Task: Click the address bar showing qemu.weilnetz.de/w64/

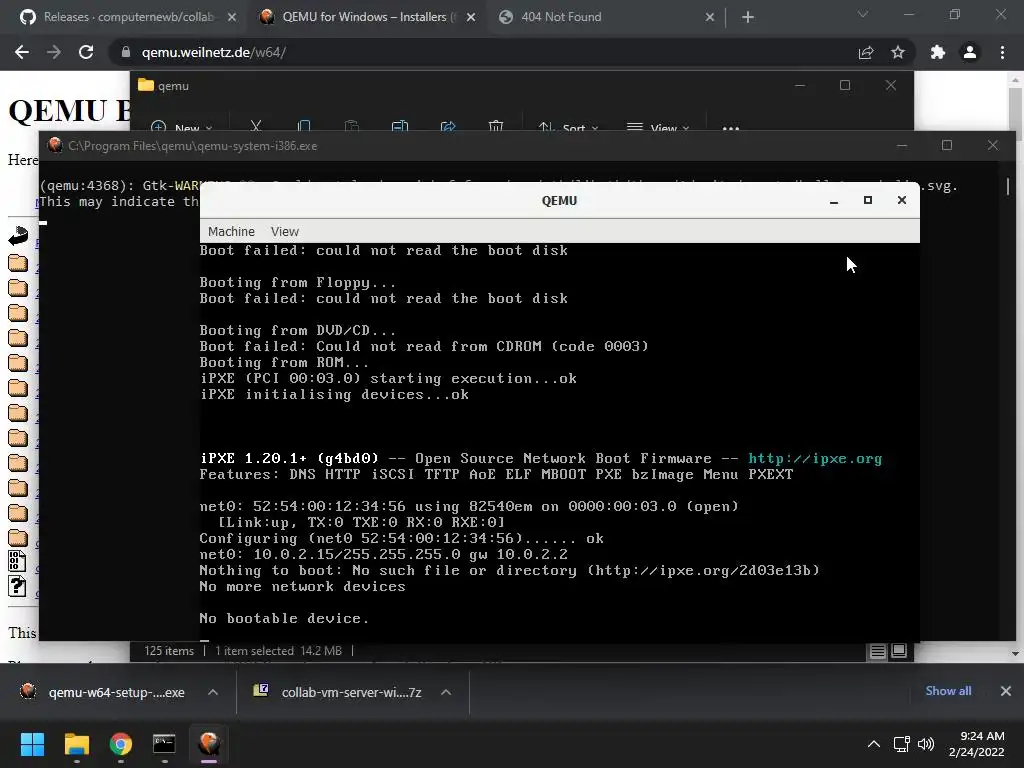Action: coord(483,52)
